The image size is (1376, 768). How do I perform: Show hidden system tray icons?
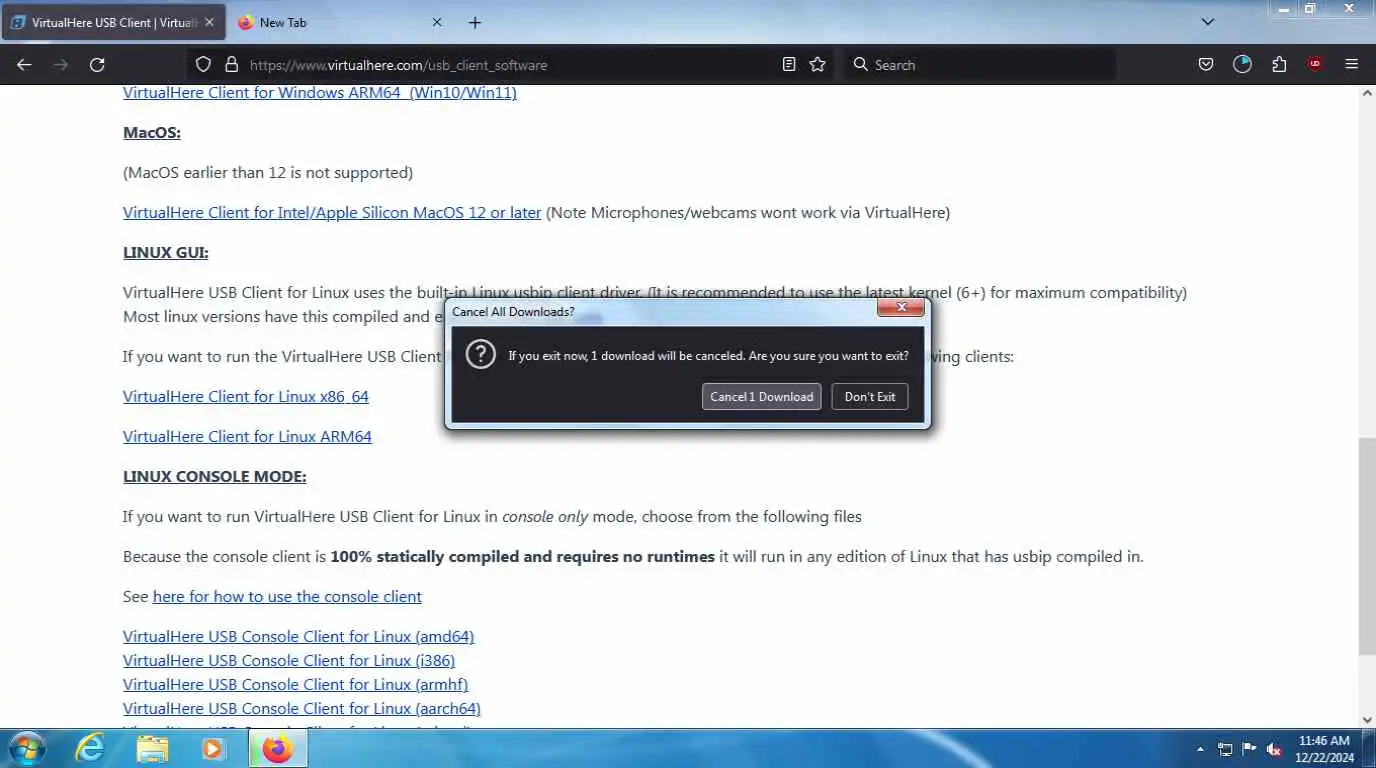click(x=1200, y=749)
